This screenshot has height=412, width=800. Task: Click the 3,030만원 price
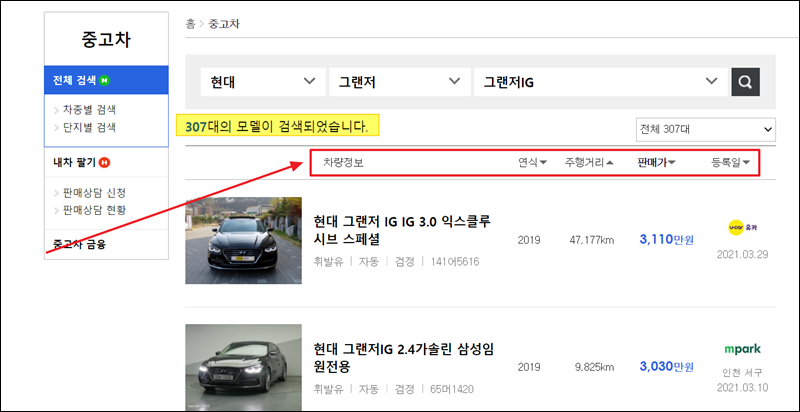pyautogui.click(x=666, y=367)
